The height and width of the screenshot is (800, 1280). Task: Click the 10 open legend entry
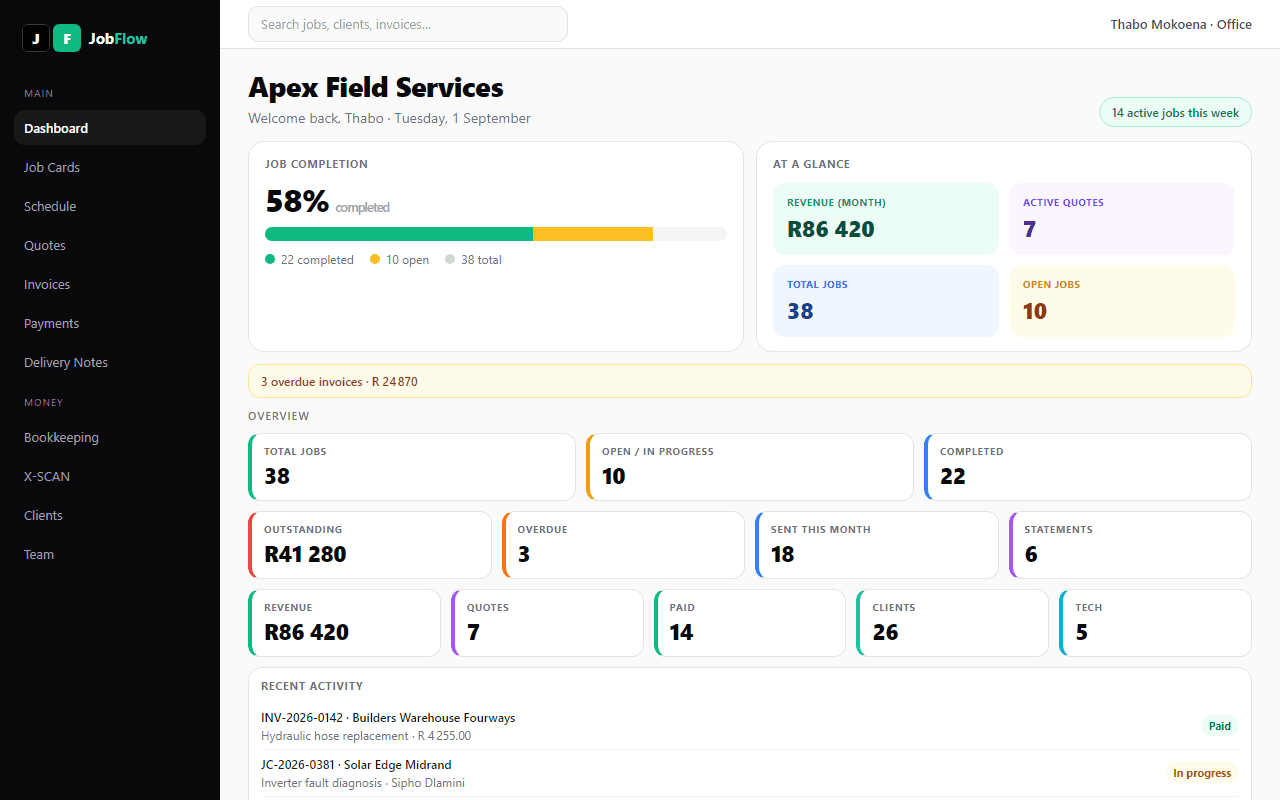click(x=399, y=260)
